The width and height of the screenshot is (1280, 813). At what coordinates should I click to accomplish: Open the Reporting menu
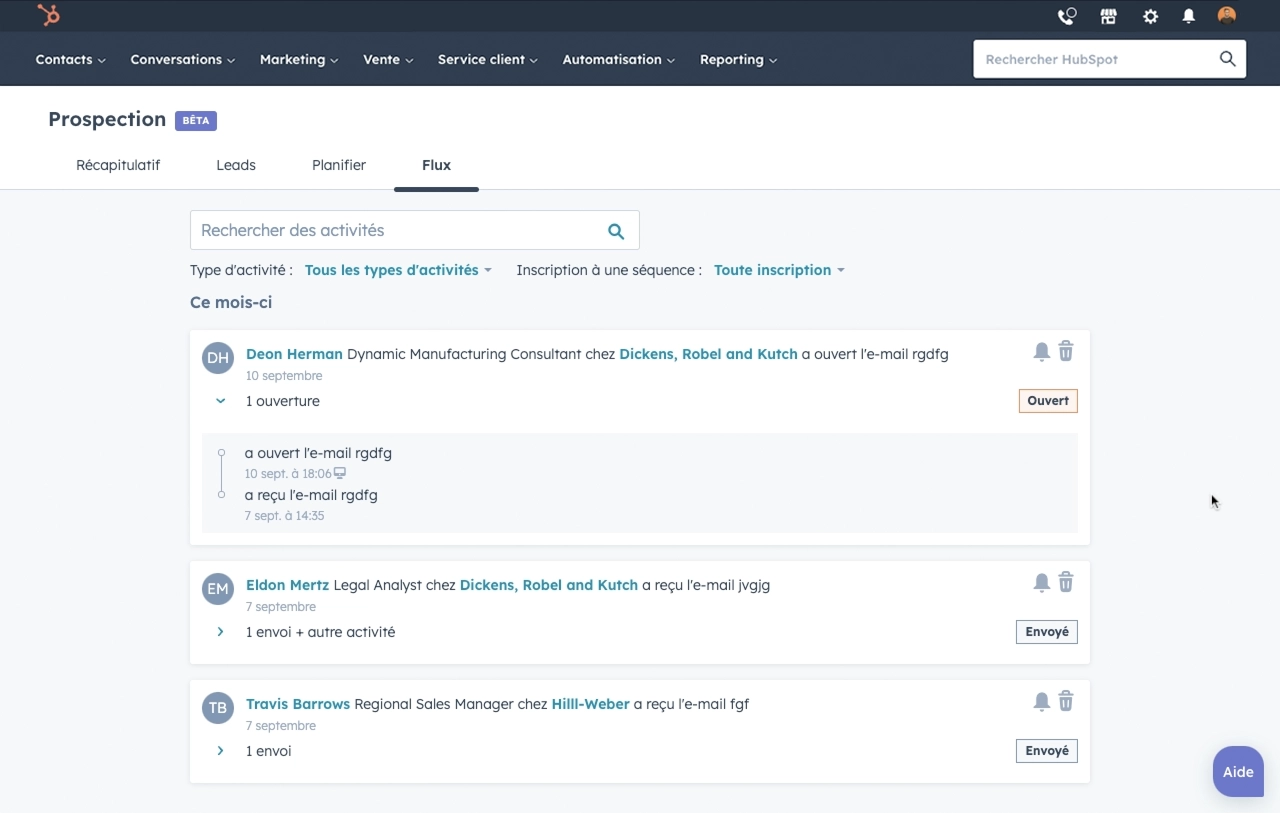click(x=738, y=59)
